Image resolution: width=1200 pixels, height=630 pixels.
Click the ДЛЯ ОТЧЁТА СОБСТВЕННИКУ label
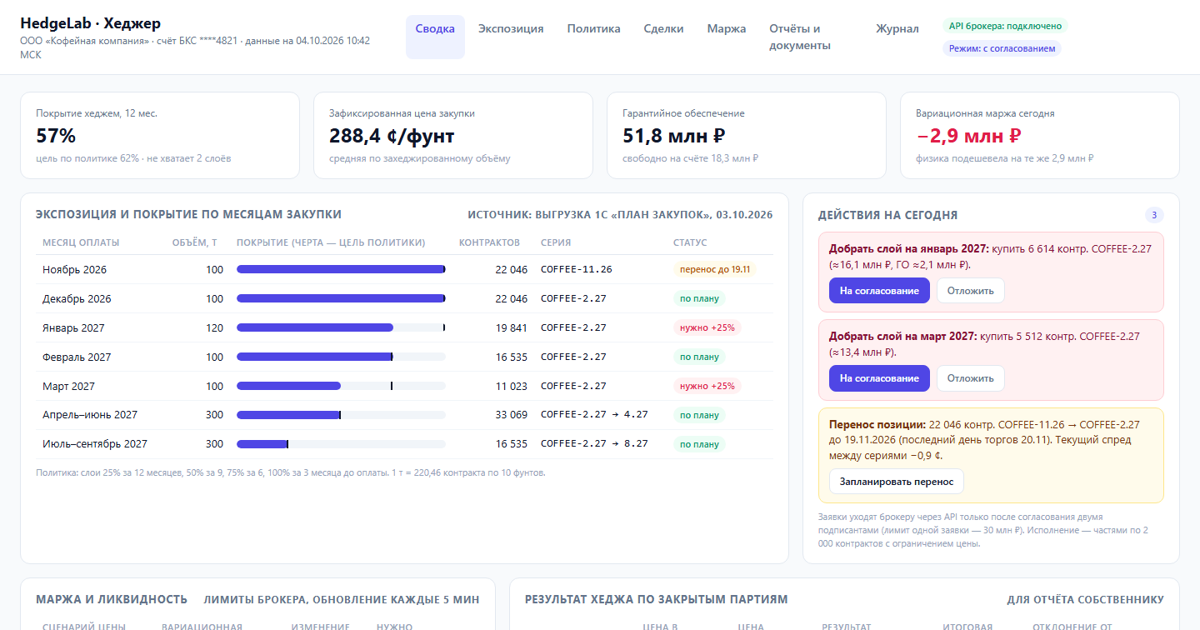click(x=1085, y=600)
